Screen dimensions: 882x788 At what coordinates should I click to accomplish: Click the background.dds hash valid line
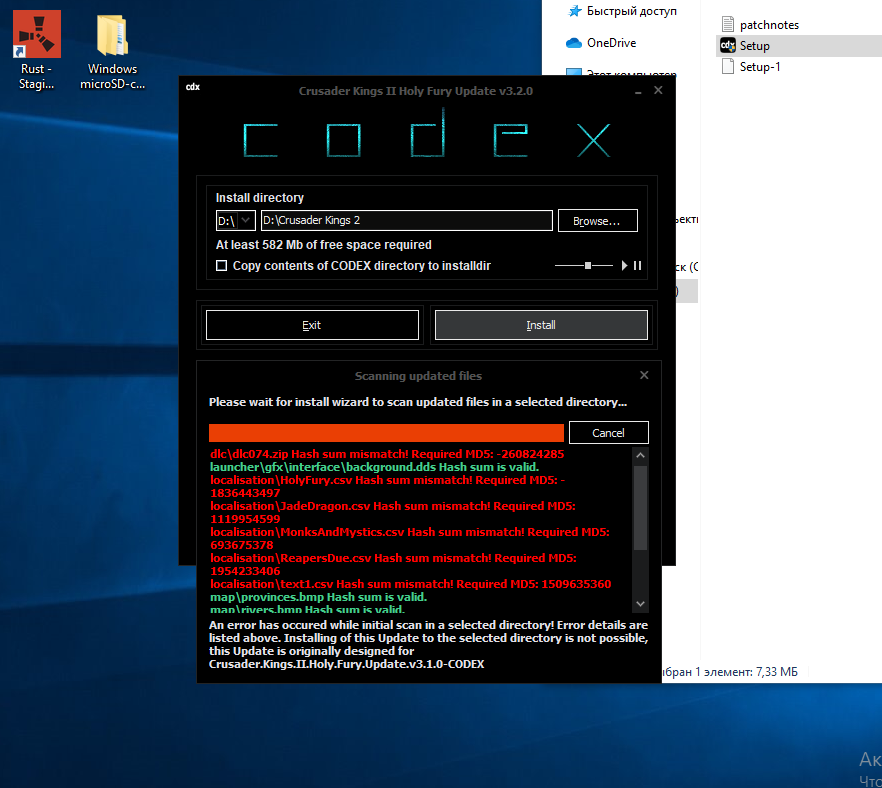tap(374, 467)
